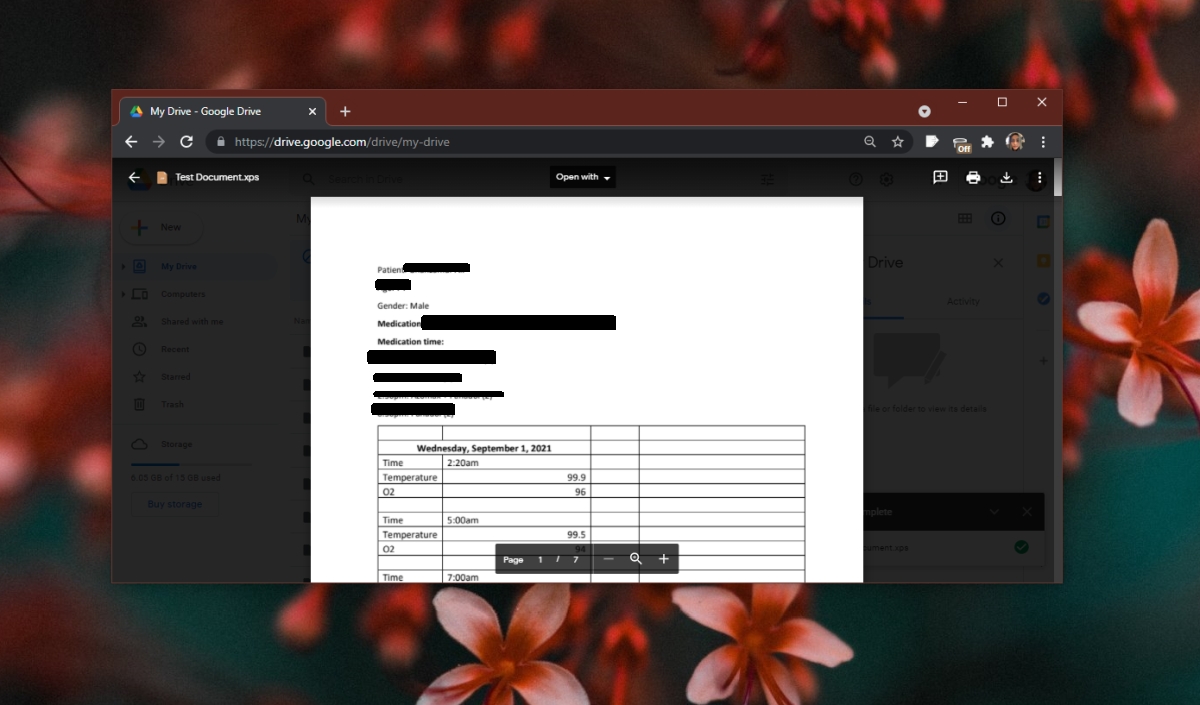Add a comment to Test Document.xps
This screenshot has height=705, width=1200.
pos(940,177)
